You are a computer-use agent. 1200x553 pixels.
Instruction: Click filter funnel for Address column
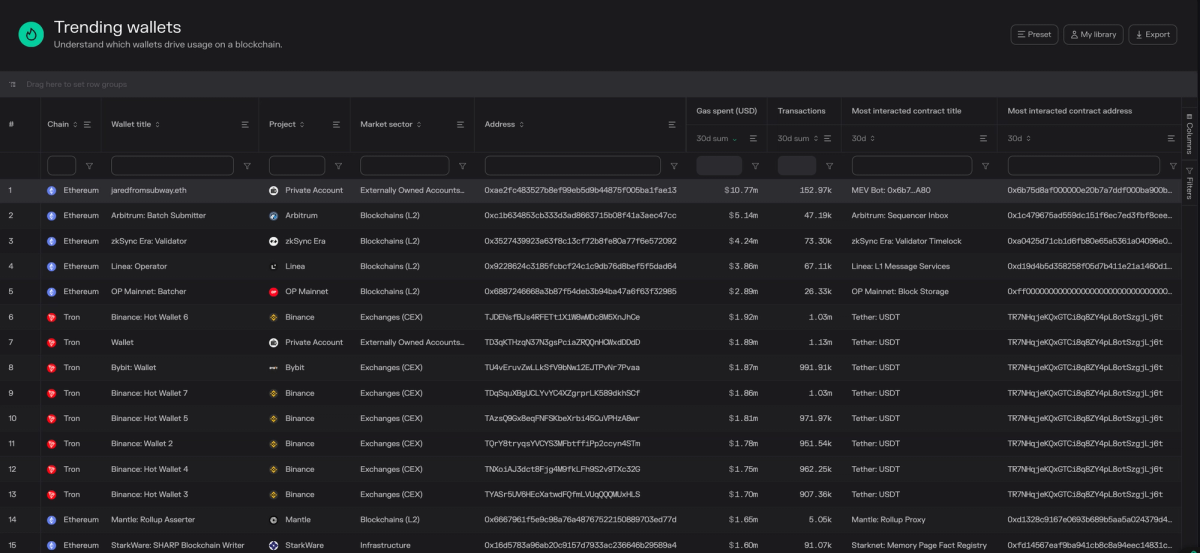[673, 166]
